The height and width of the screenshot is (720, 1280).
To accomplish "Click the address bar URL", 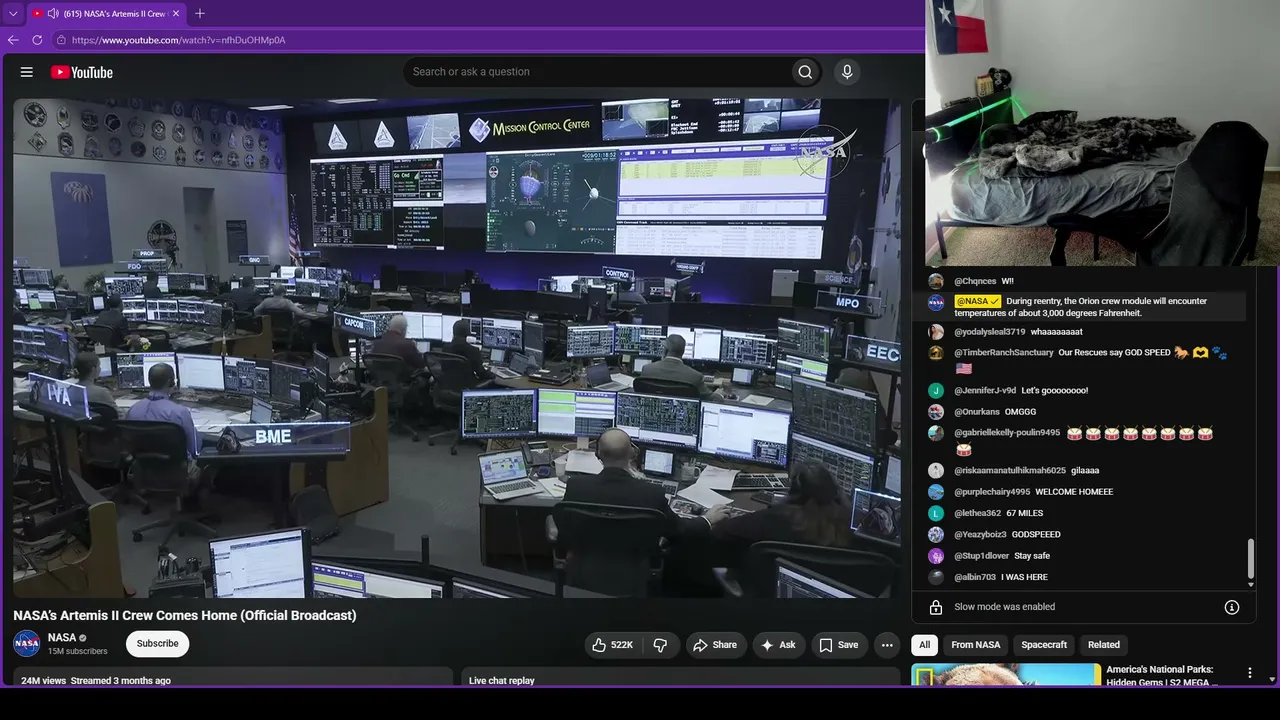I will [179, 40].
